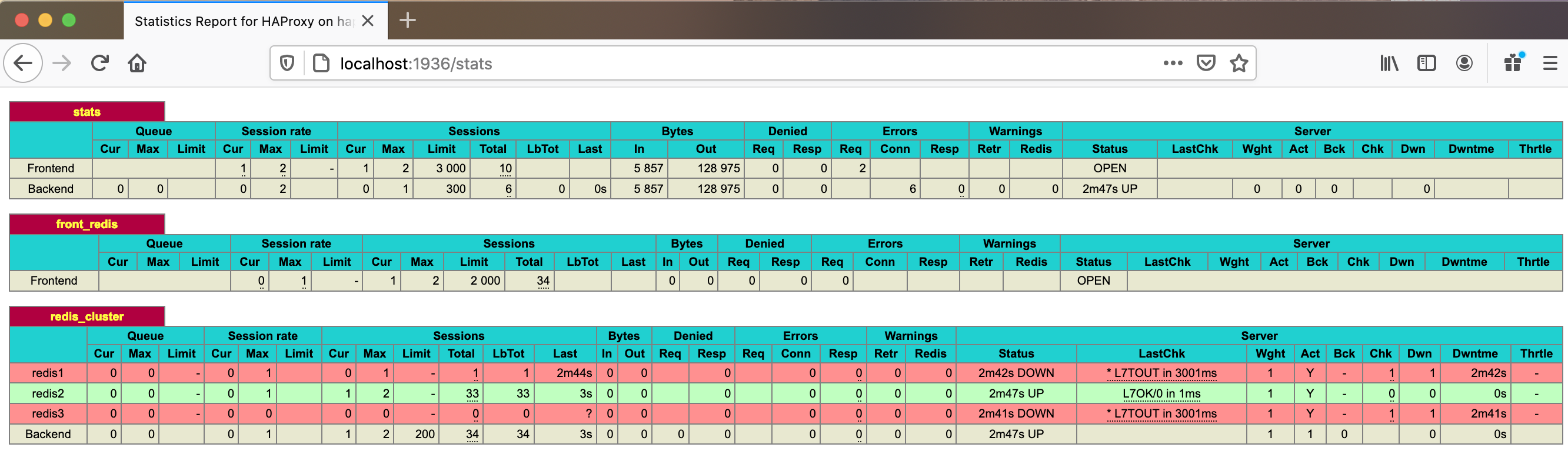
Task: Open the browser home page
Action: [137, 63]
